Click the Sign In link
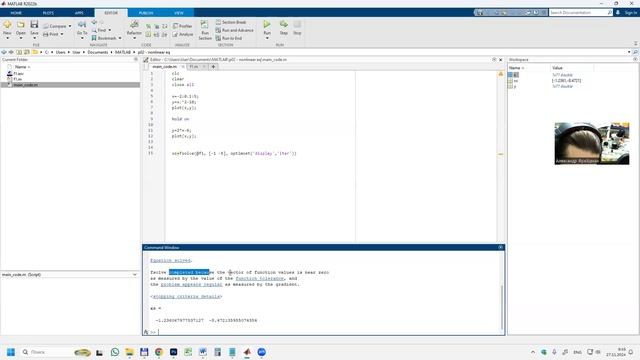Screen dimensions: 640x360 631,13
